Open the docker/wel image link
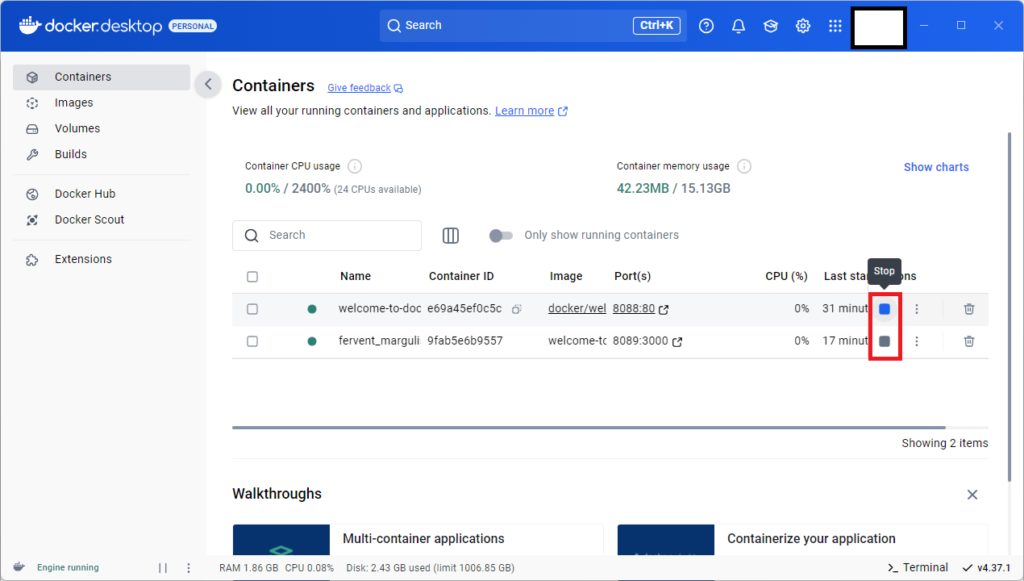 click(577, 308)
